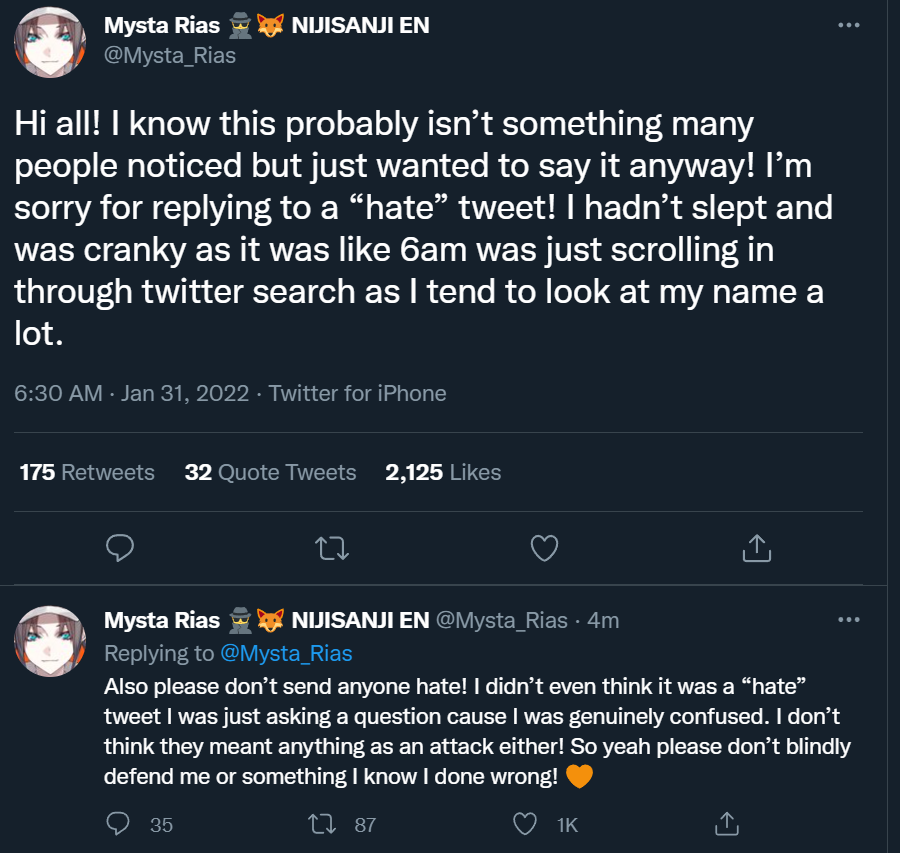Click the 4m timestamp on reply

point(603,621)
